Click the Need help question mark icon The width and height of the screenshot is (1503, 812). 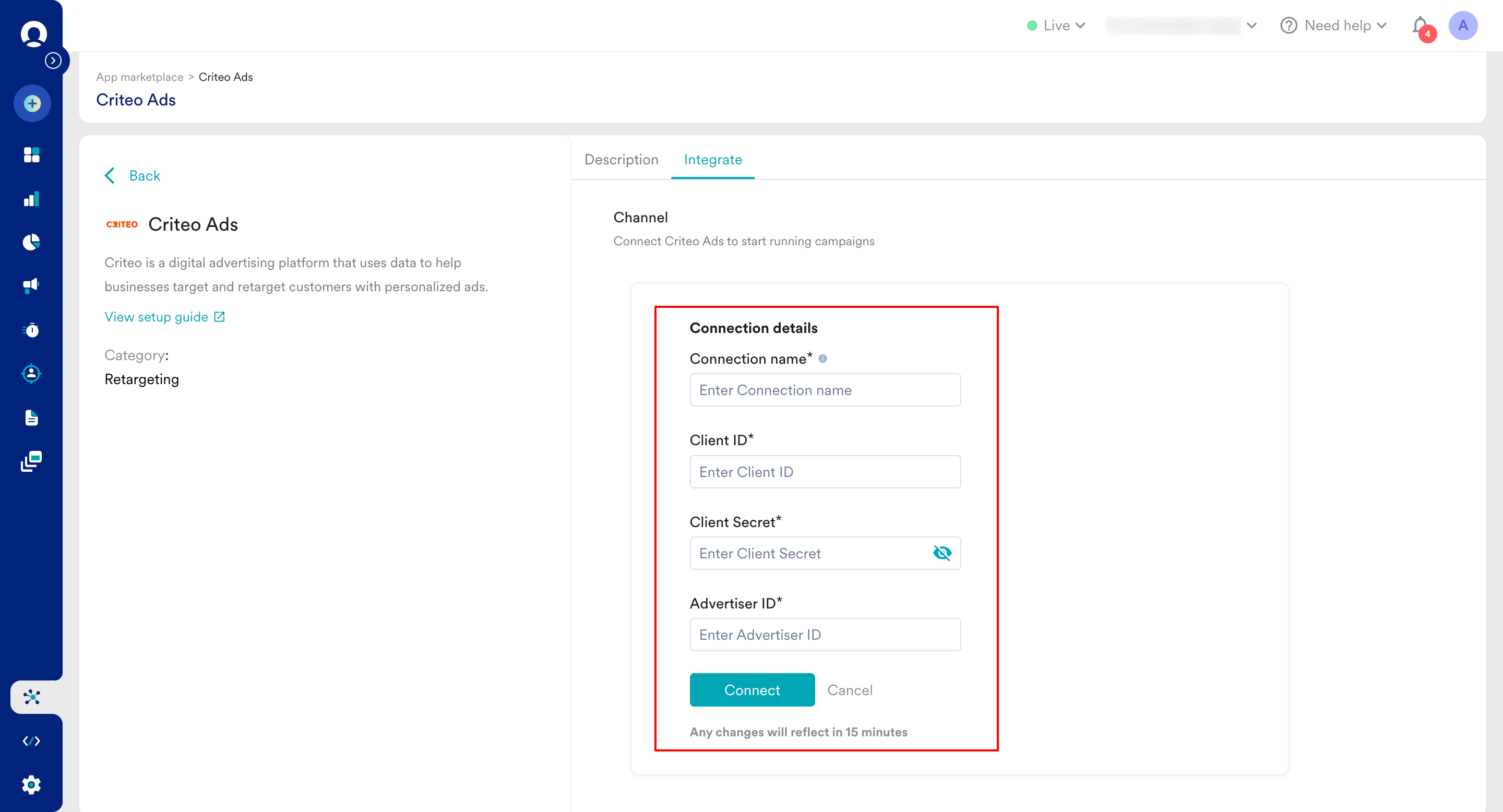[x=1289, y=26]
